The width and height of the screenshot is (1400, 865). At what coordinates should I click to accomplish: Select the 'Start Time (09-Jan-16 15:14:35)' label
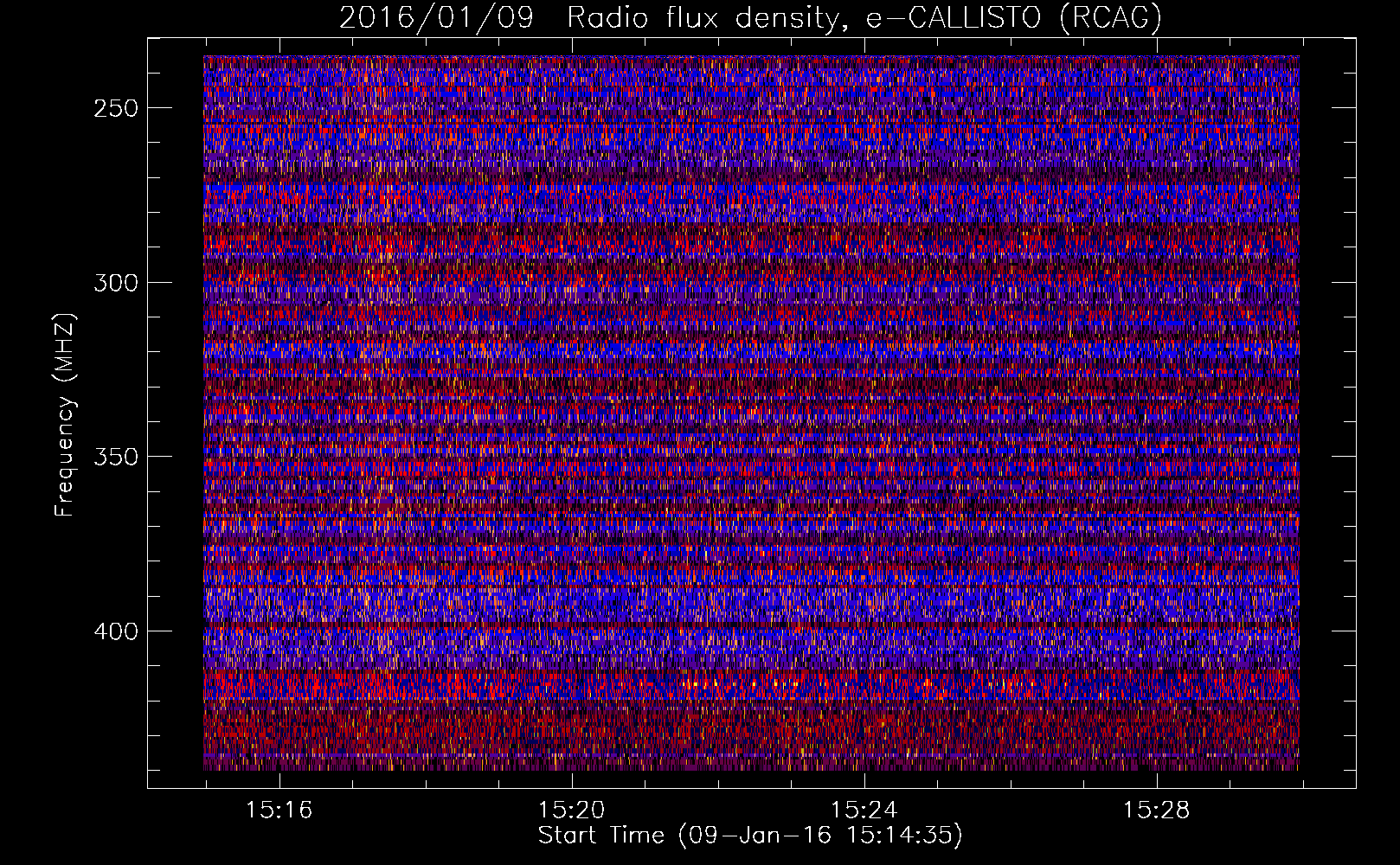750,836
